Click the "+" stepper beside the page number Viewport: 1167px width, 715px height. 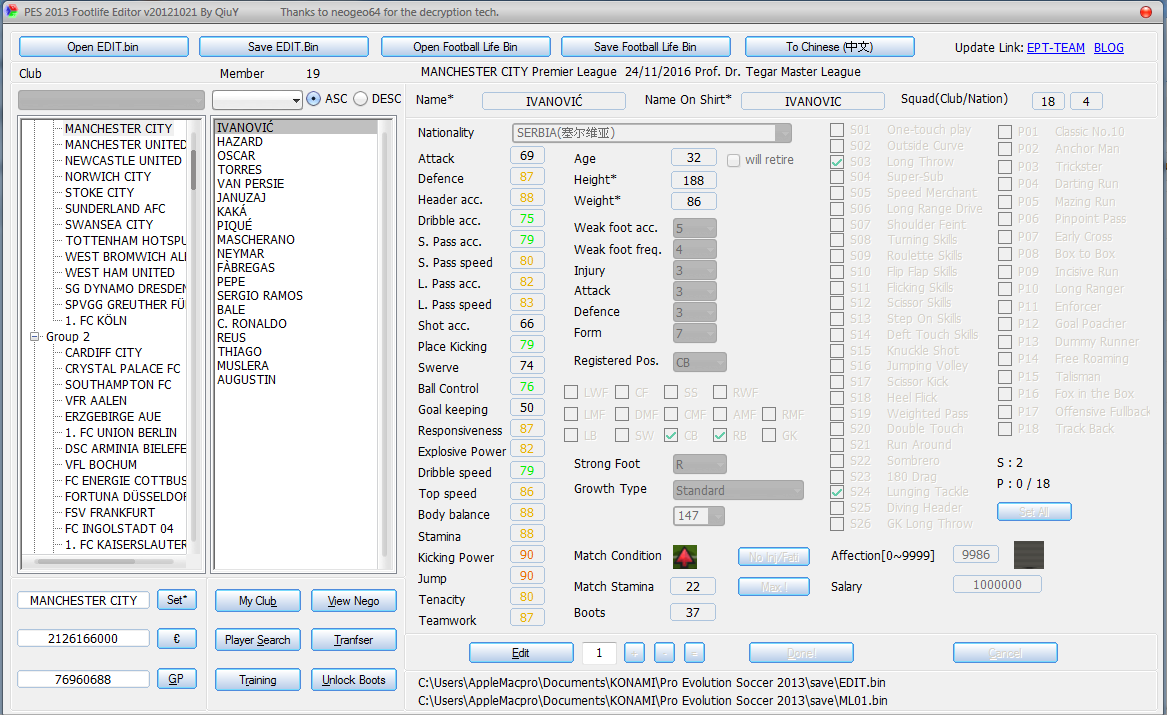(x=634, y=652)
